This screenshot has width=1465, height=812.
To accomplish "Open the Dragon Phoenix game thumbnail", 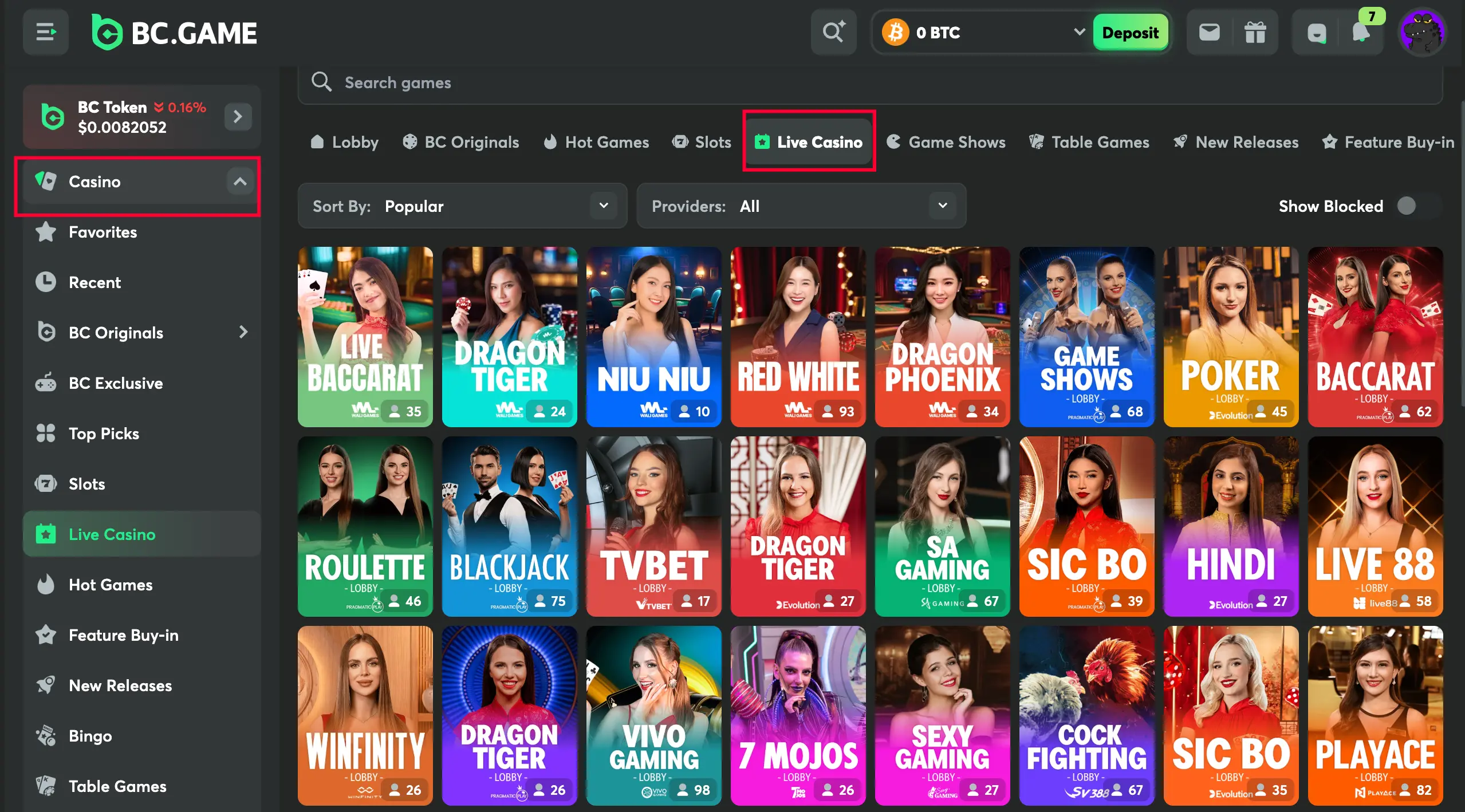I will pyautogui.click(x=943, y=337).
